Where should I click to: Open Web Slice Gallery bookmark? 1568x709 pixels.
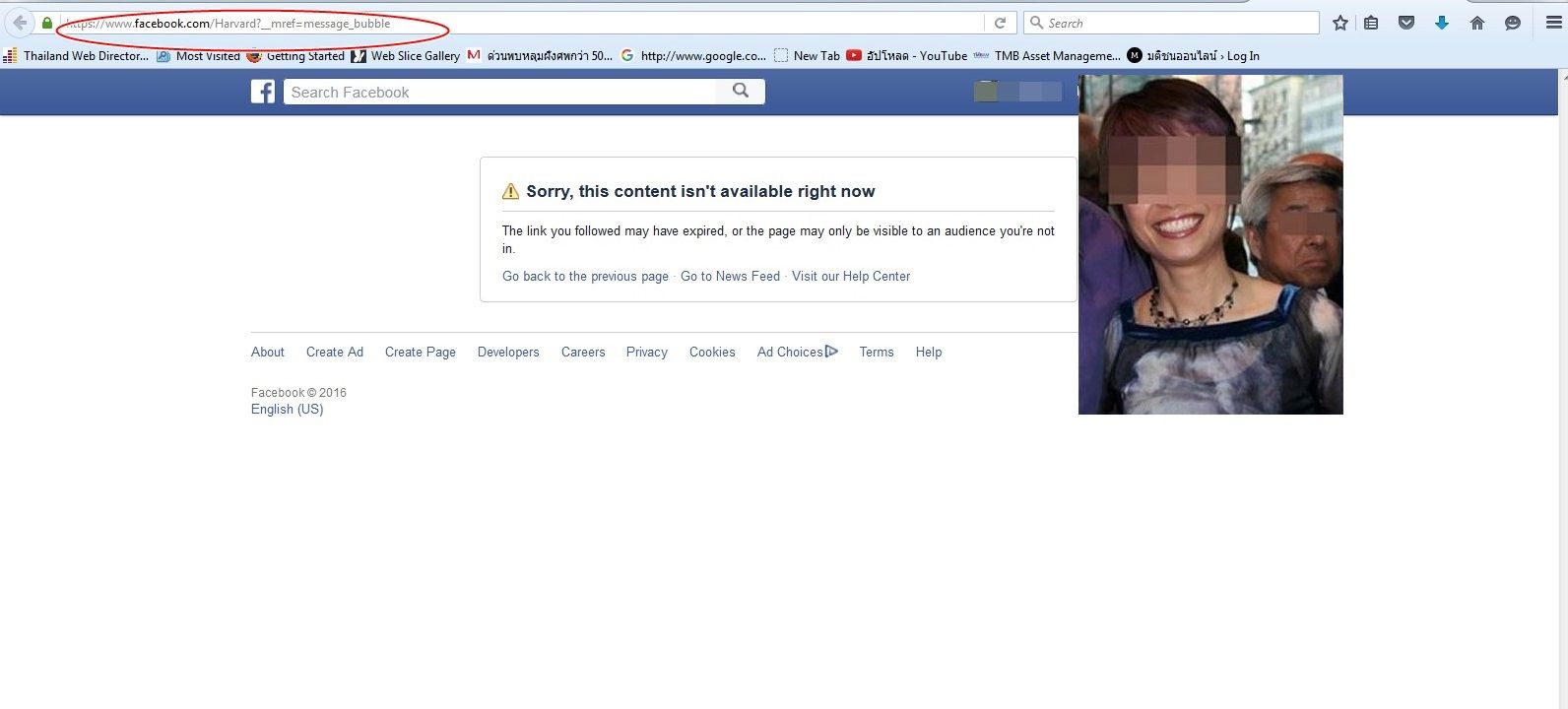(406, 56)
